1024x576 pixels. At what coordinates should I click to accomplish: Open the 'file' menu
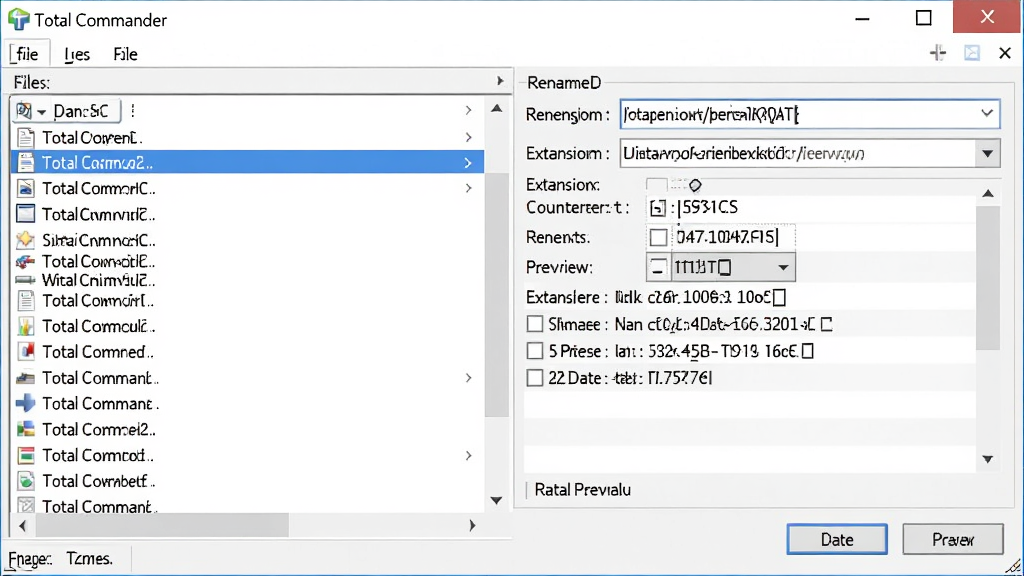tap(29, 54)
